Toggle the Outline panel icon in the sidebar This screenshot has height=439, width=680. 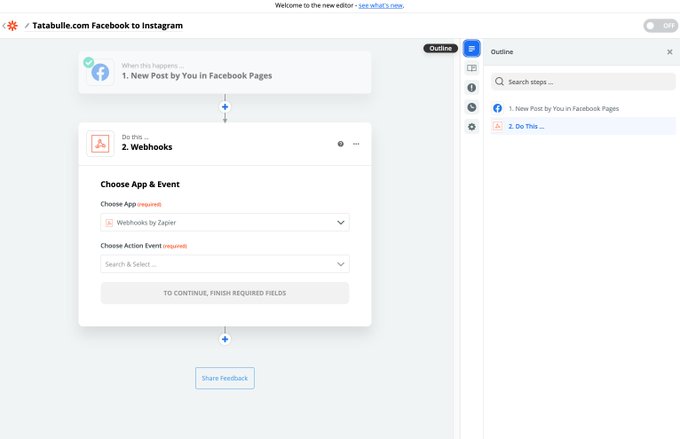471,48
